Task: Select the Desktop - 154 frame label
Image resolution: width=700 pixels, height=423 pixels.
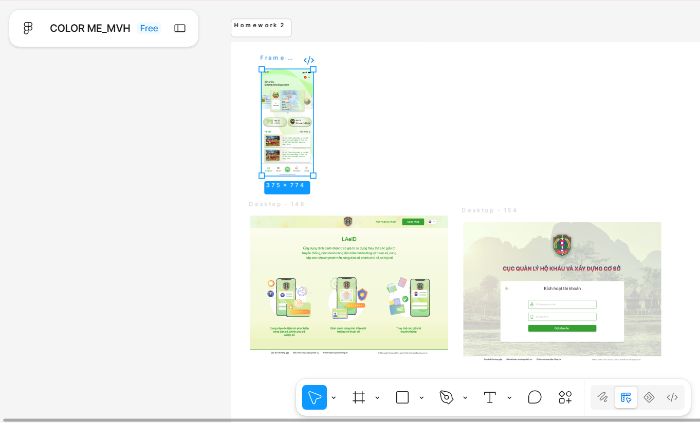Action: 489,210
